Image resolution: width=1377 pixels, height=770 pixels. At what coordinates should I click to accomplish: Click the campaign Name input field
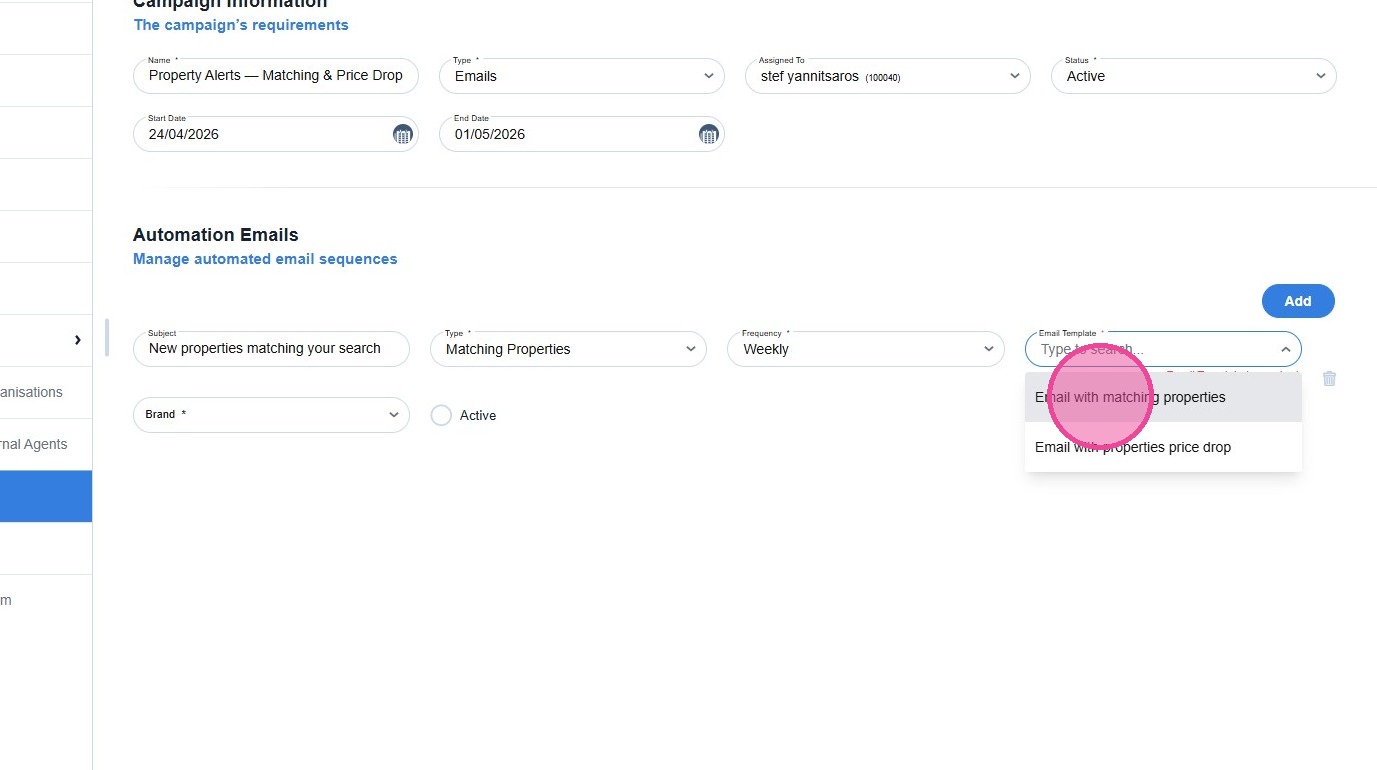tap(276, 76)
